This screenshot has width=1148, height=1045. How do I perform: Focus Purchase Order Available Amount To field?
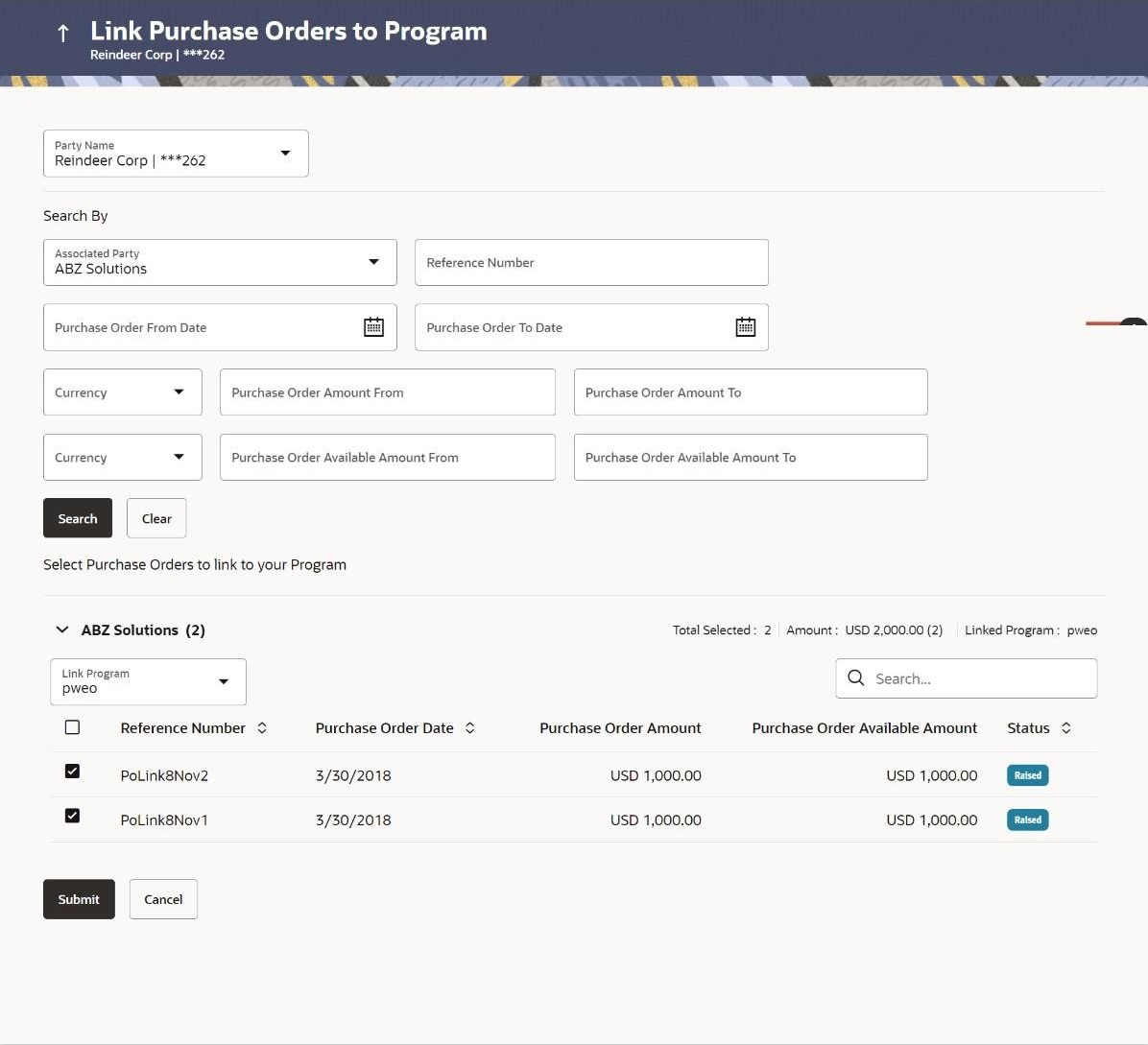pos(751,458)
